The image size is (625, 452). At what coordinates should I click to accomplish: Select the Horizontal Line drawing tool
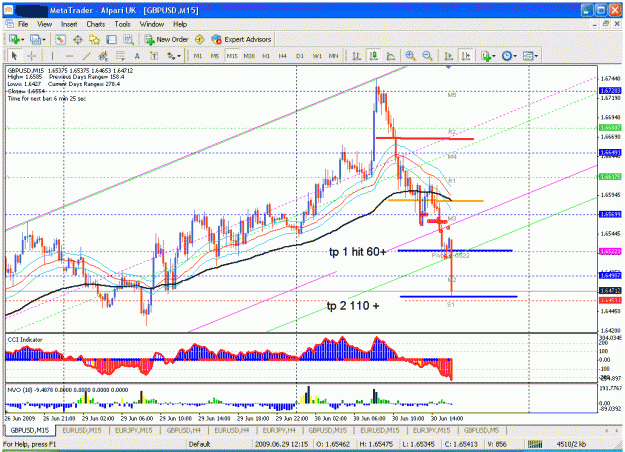[x=69, y=56]
